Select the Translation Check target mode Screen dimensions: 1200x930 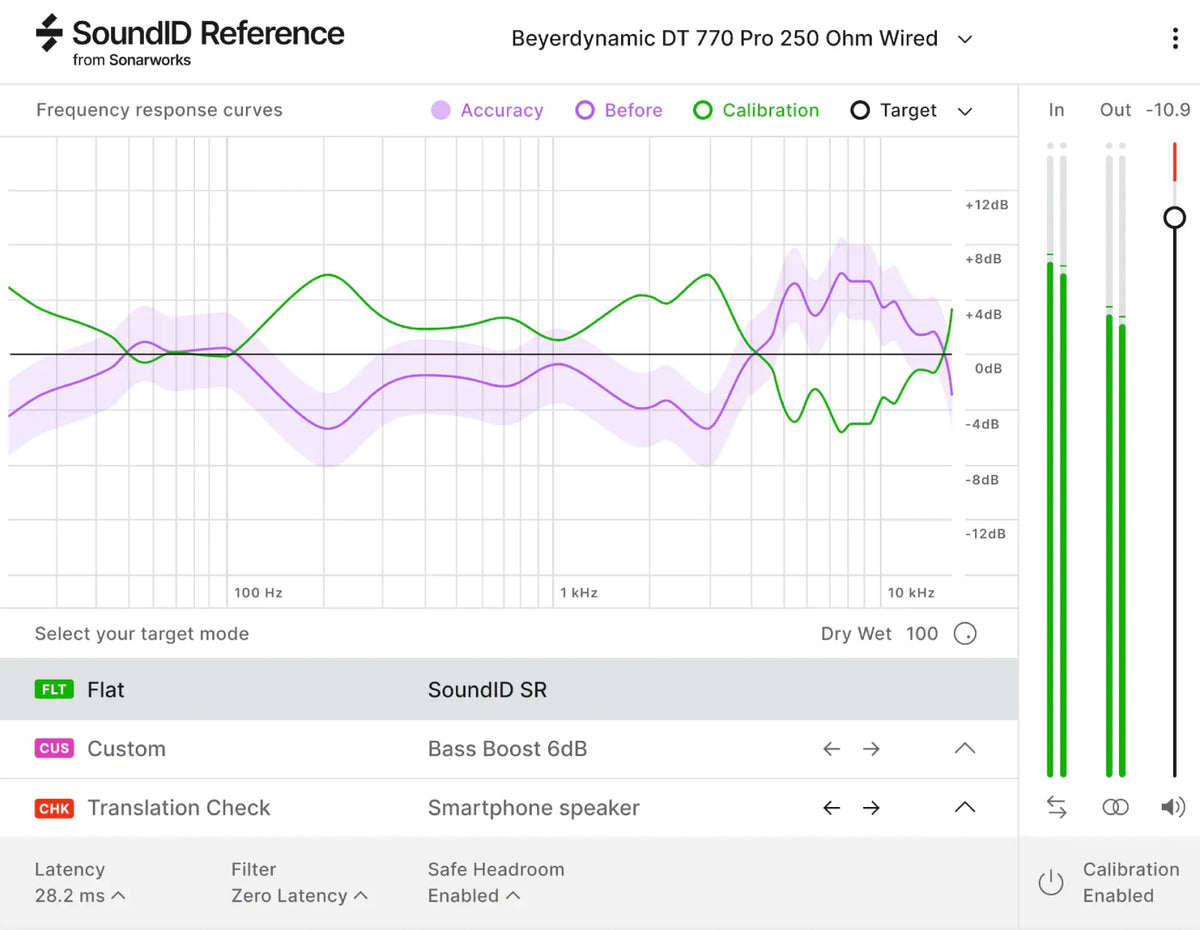coord(509,808)
